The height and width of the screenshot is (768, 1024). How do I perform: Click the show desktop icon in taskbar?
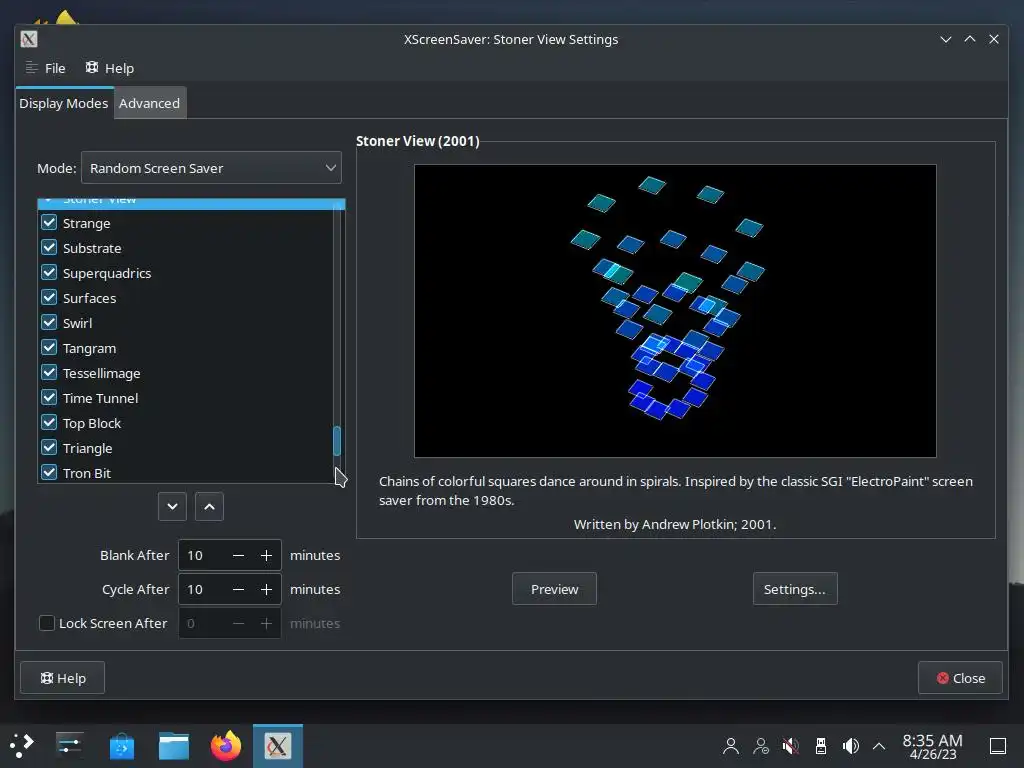tap(997, 745)
